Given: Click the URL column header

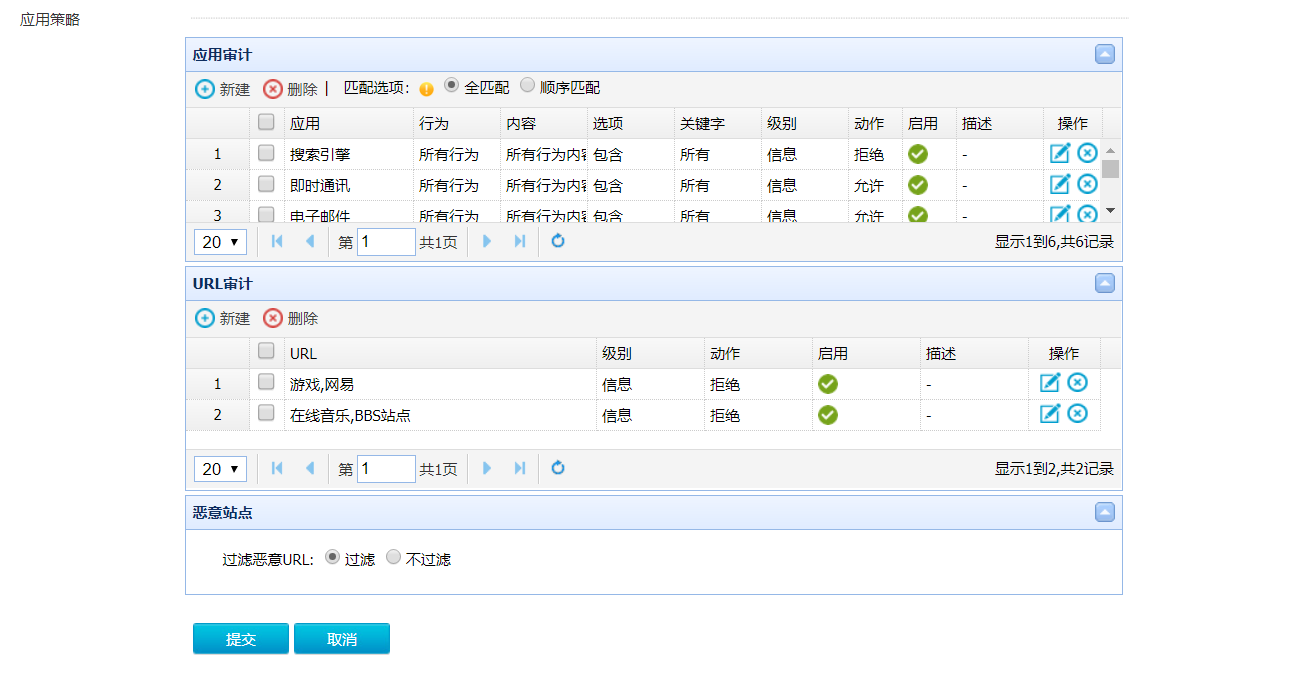Looking at the screenshot, I should pyautogui.click(x=303, y=354).
